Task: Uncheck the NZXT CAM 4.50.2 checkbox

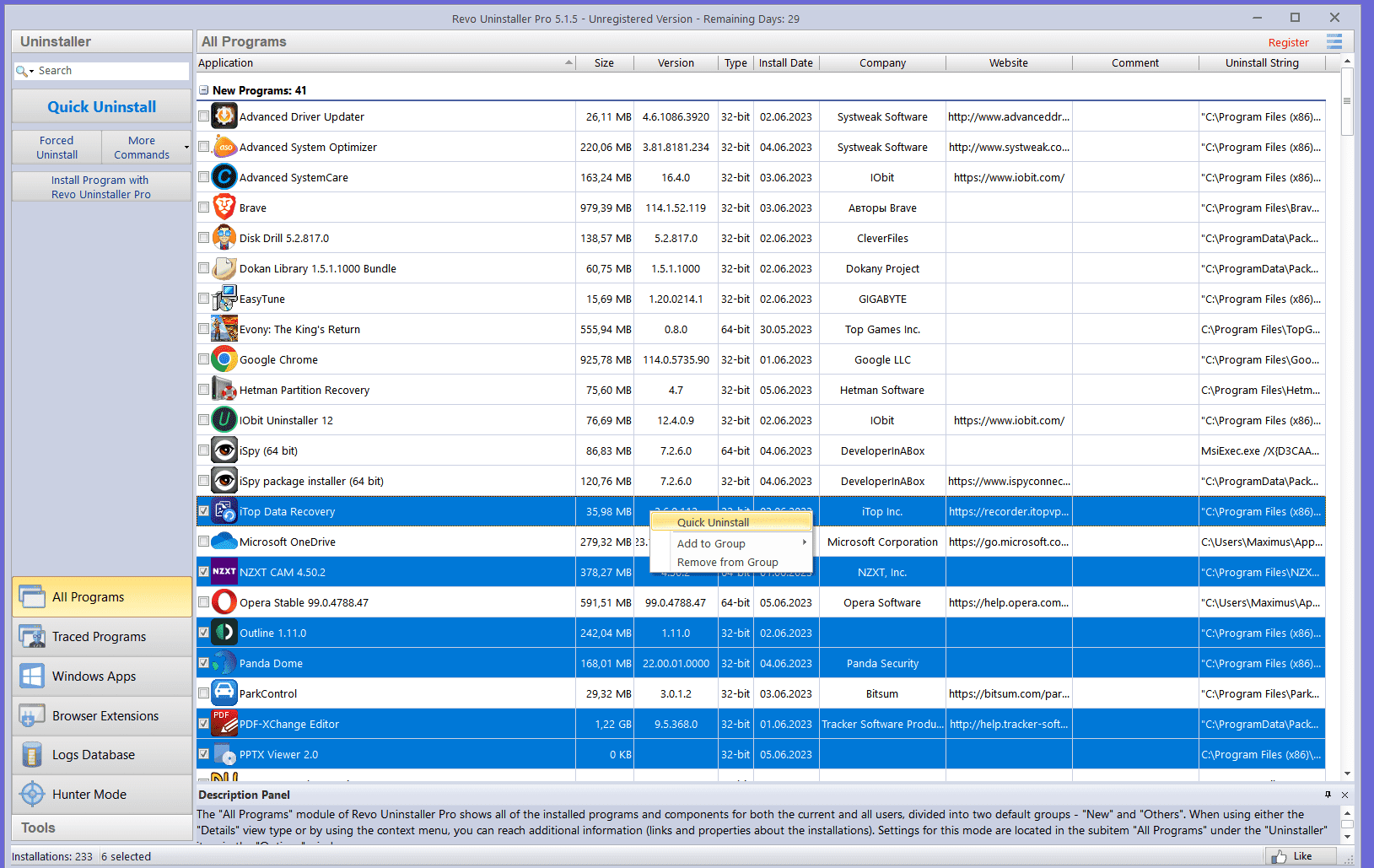Action: (x=203, y=572)
